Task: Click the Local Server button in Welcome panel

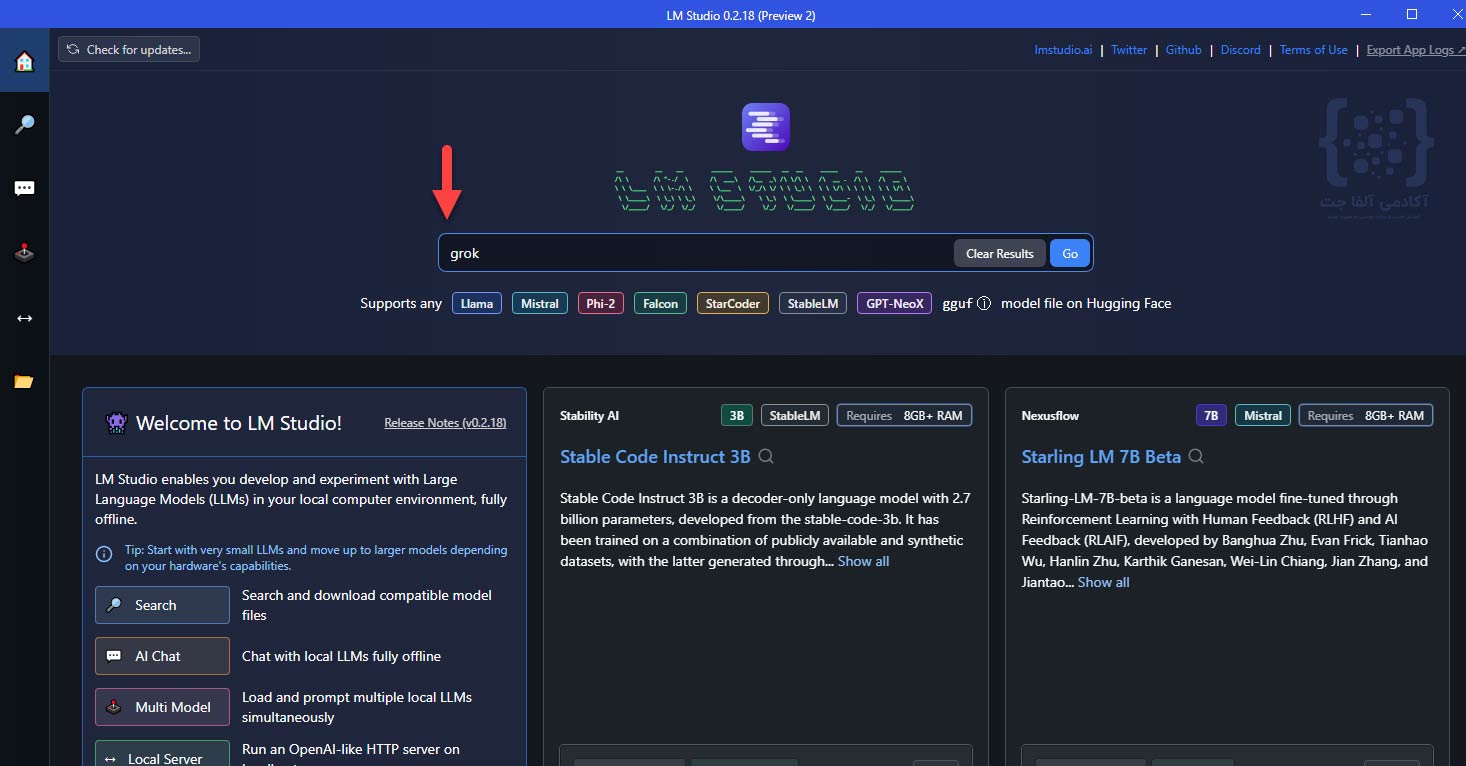Action: click(x=162, y=756)
